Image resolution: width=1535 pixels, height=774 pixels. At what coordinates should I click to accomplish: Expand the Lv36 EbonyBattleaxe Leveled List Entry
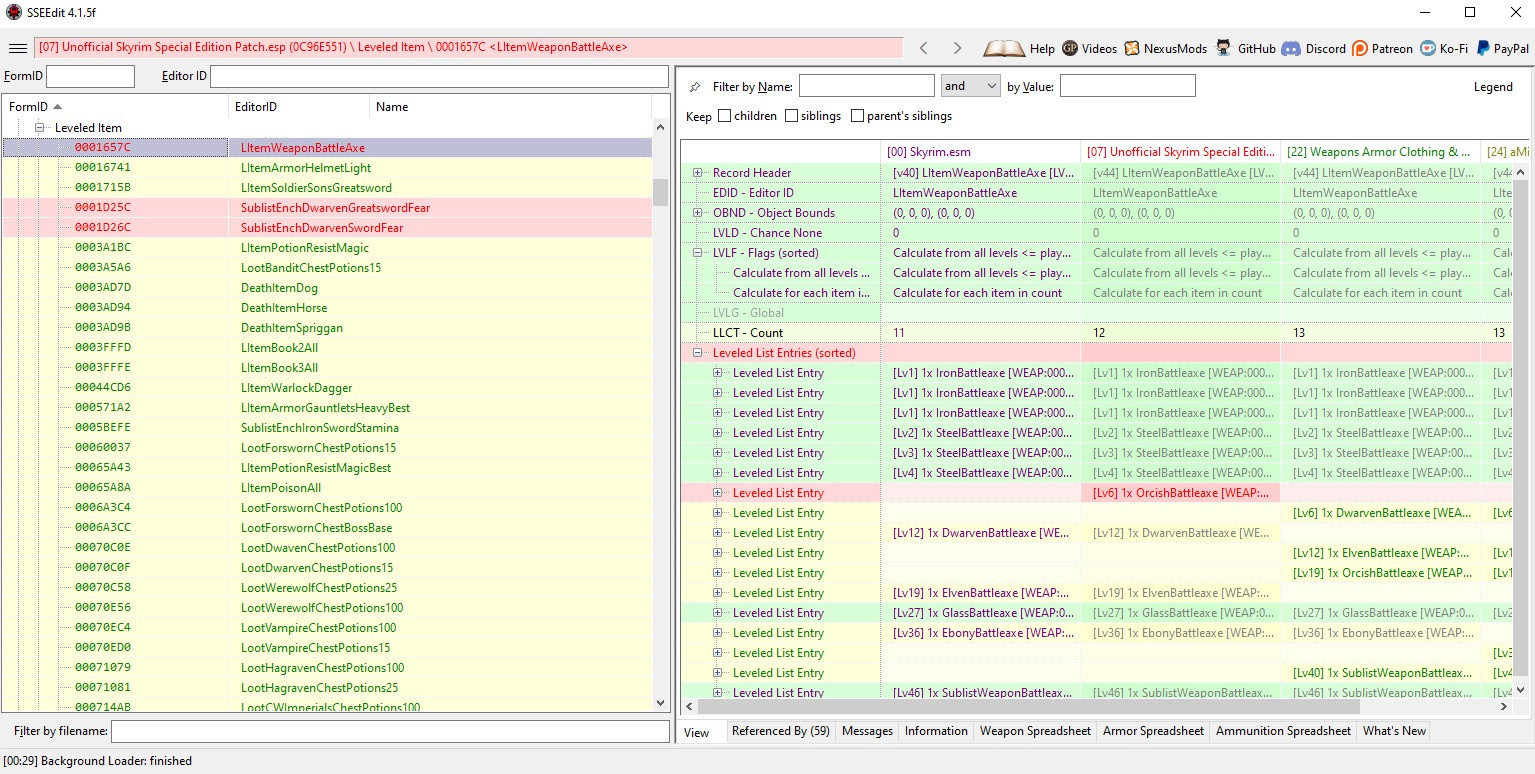tap(718, 633)
